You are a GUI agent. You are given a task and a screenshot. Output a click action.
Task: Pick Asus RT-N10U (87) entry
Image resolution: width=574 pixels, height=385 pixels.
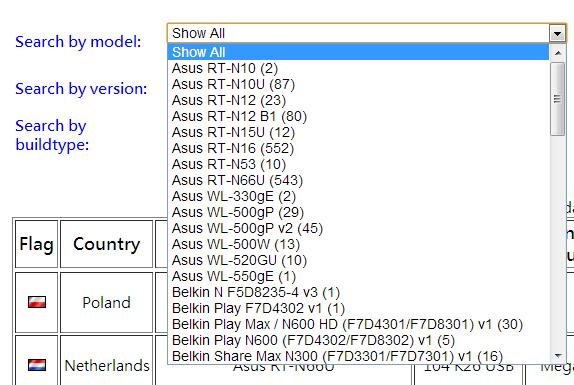coord(358,84)
